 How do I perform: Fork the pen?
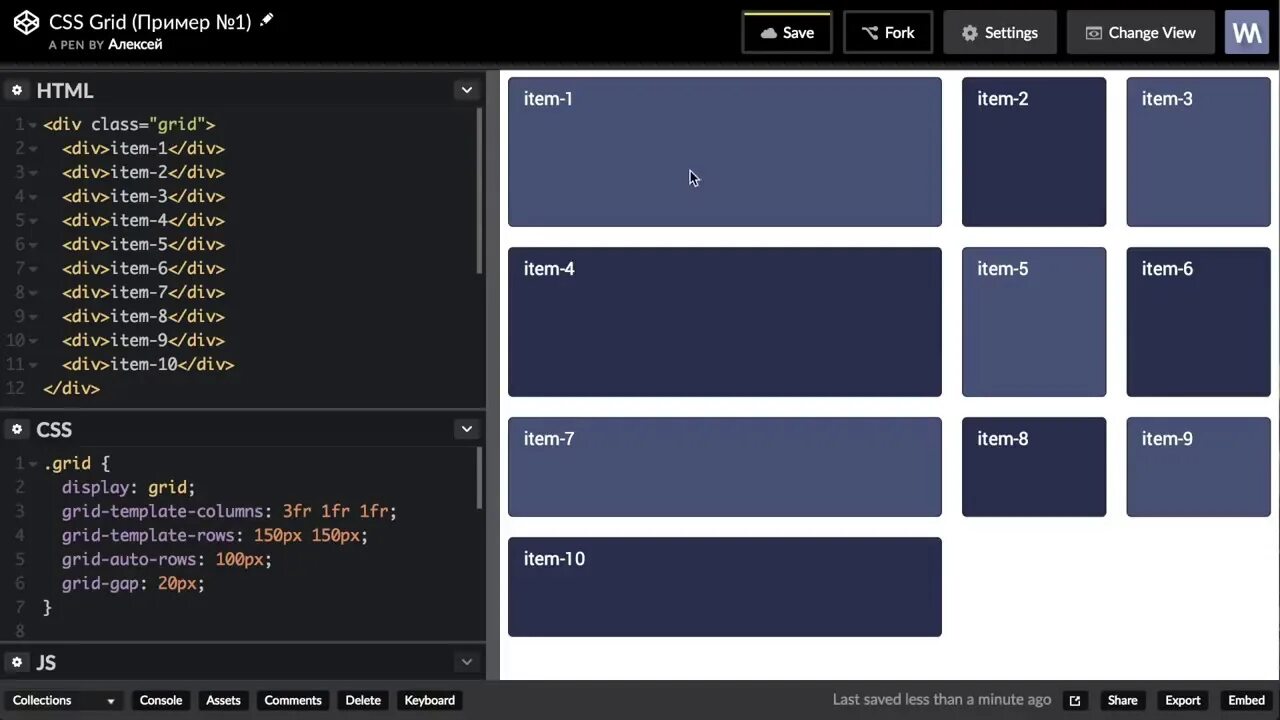click(x=888, y=32)
